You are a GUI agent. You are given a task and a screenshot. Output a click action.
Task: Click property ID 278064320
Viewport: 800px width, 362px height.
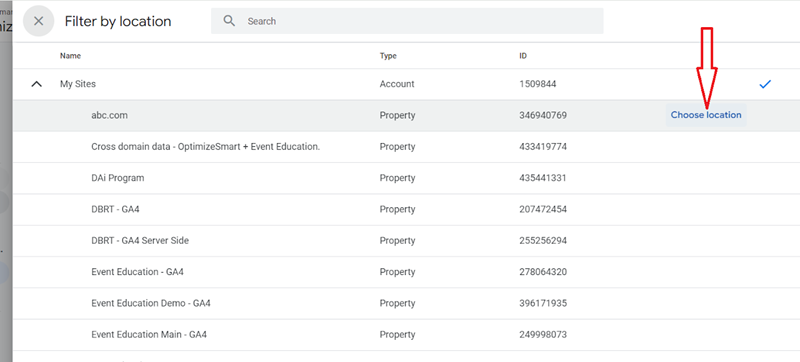pyautogui.click(x=543, y=272)
